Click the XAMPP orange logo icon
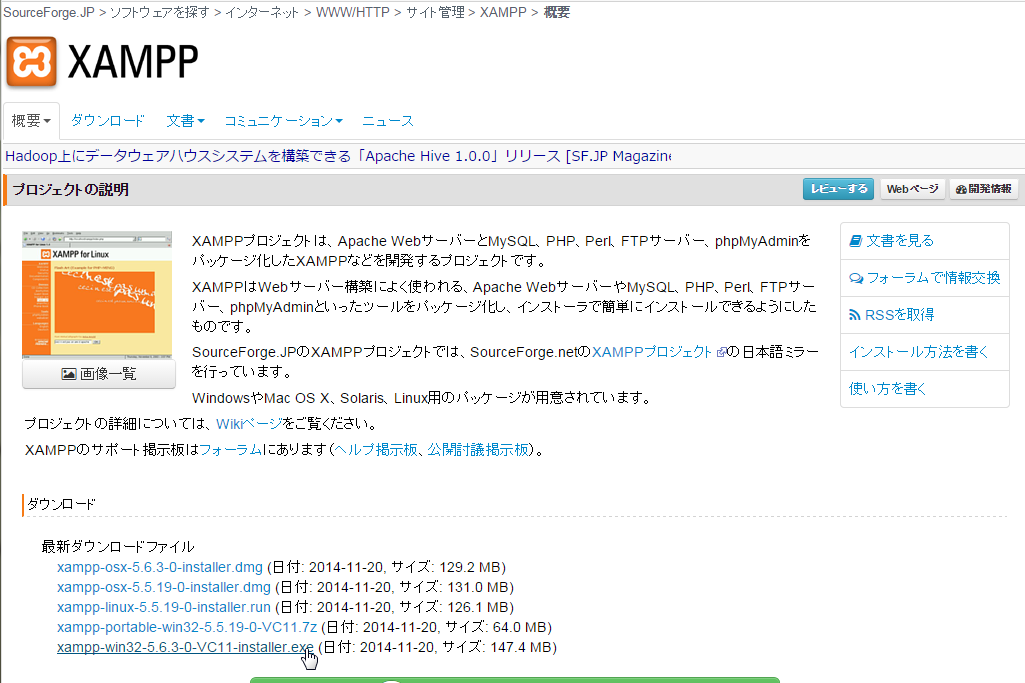This screenshot has height=683, width=1025. [31, 62]
